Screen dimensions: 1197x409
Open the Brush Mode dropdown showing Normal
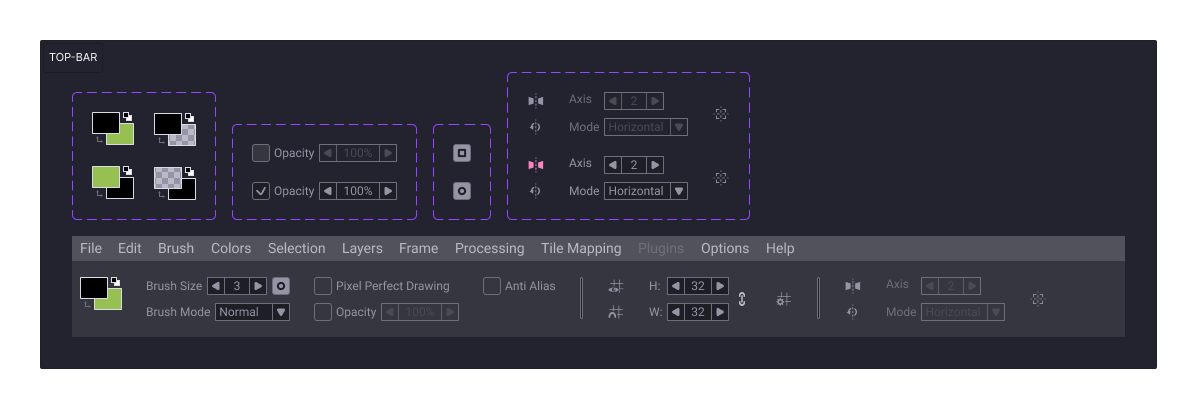pos(253,311)
